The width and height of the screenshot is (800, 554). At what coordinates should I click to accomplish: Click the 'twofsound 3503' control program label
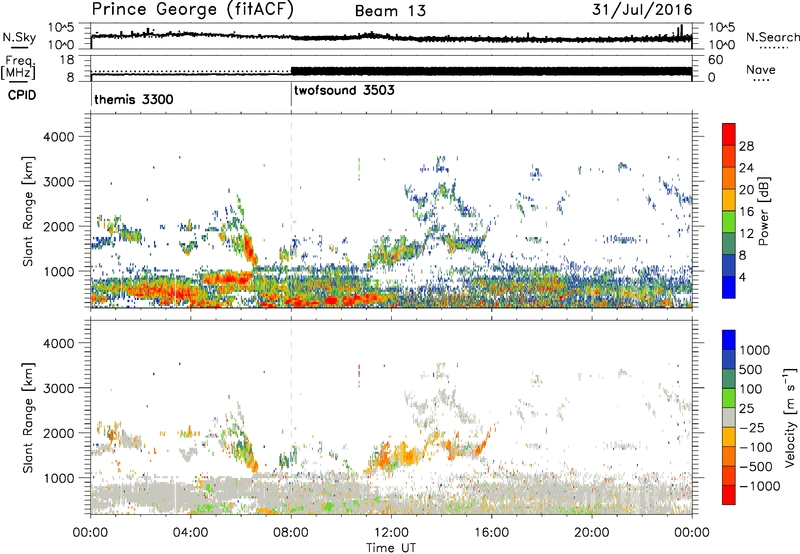[x=344, y=90]
